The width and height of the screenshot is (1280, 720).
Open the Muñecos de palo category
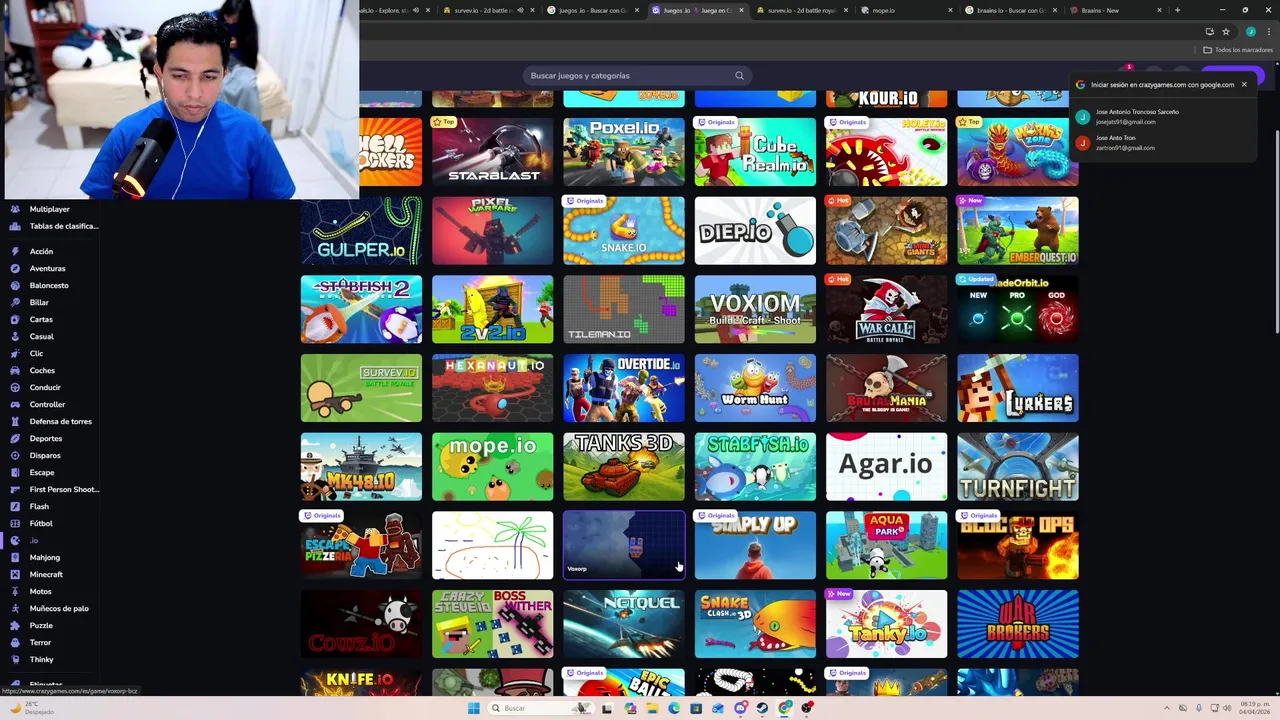click(59, 608)
